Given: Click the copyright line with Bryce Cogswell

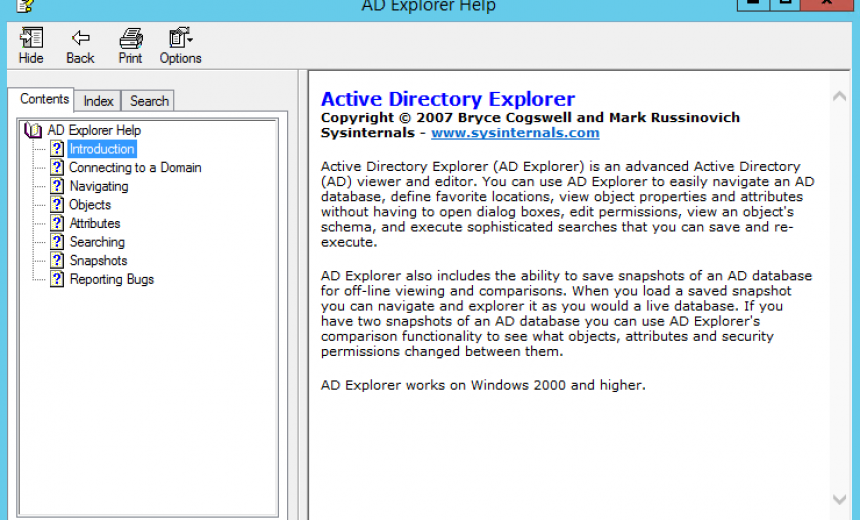Looking at the screenshot, I should pos(530,117).
